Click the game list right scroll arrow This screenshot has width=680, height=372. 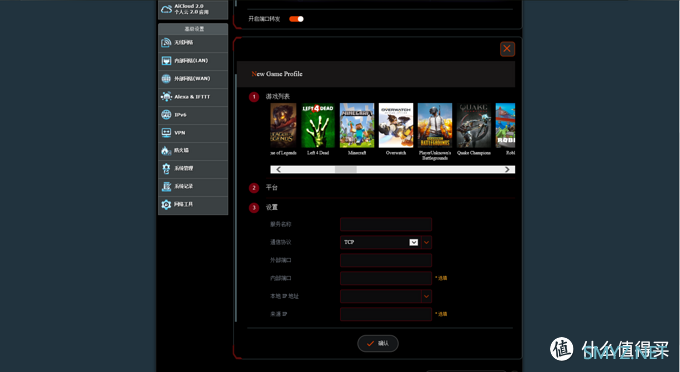(x=507, y=170)
